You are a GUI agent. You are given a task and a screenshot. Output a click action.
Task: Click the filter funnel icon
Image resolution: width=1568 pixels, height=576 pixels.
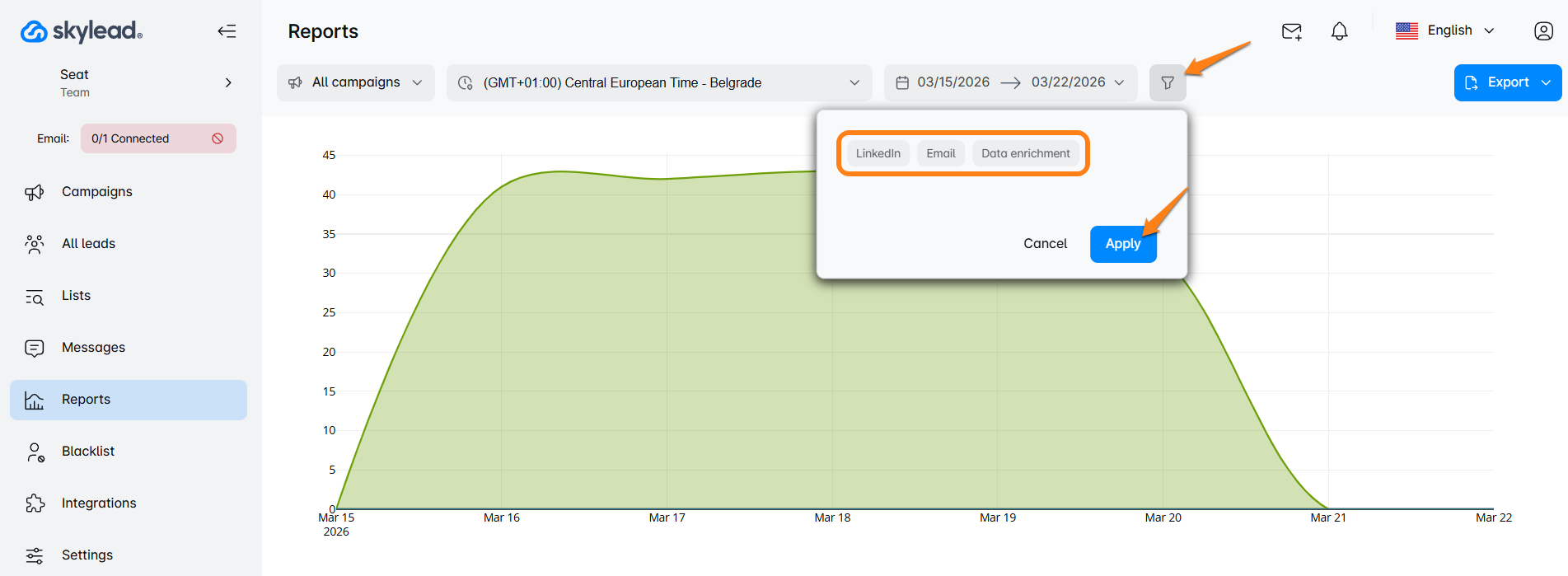pyautogui.click(x=1167, y=82)
